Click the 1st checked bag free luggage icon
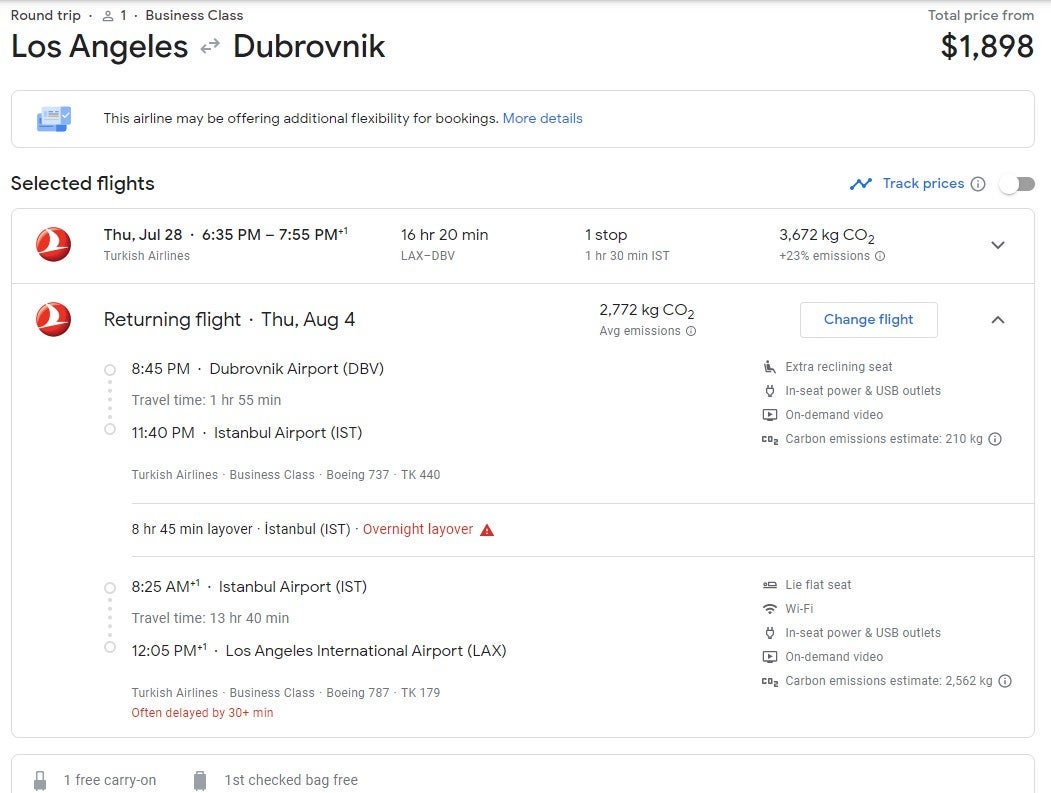 [x=200, y=780]
